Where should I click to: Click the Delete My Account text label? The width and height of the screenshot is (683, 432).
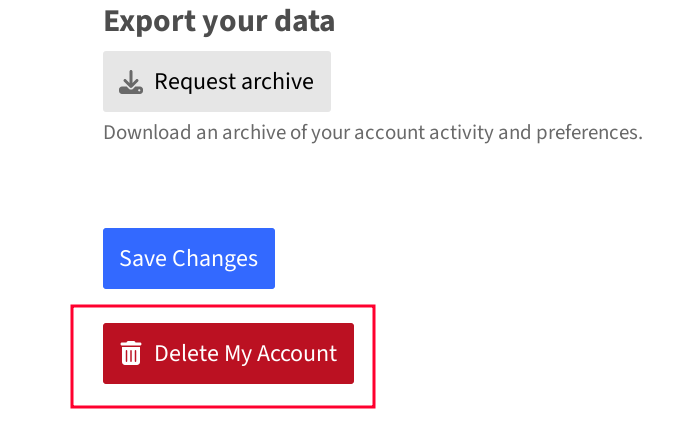coord(246,354)
